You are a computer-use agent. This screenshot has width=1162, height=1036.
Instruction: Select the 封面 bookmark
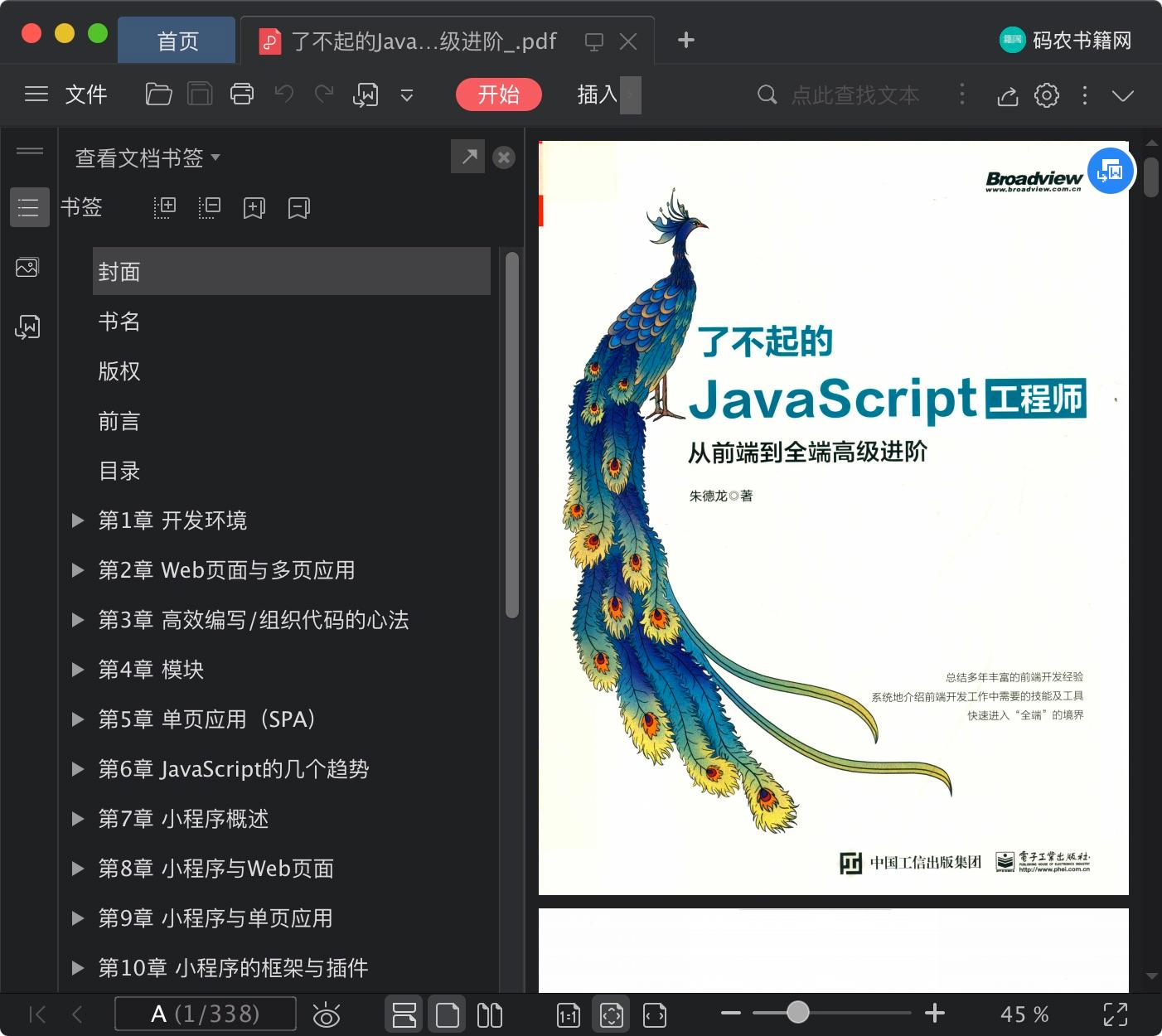click(292, 271)
